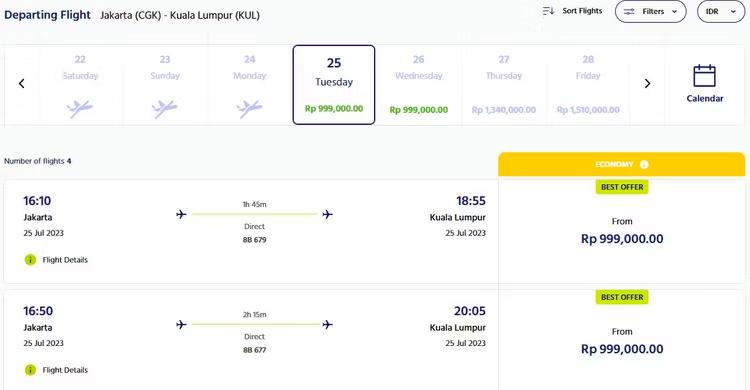The image size is (750, 390).
Task: Select the Thursday 27 date tab
Action: point(504,85)
